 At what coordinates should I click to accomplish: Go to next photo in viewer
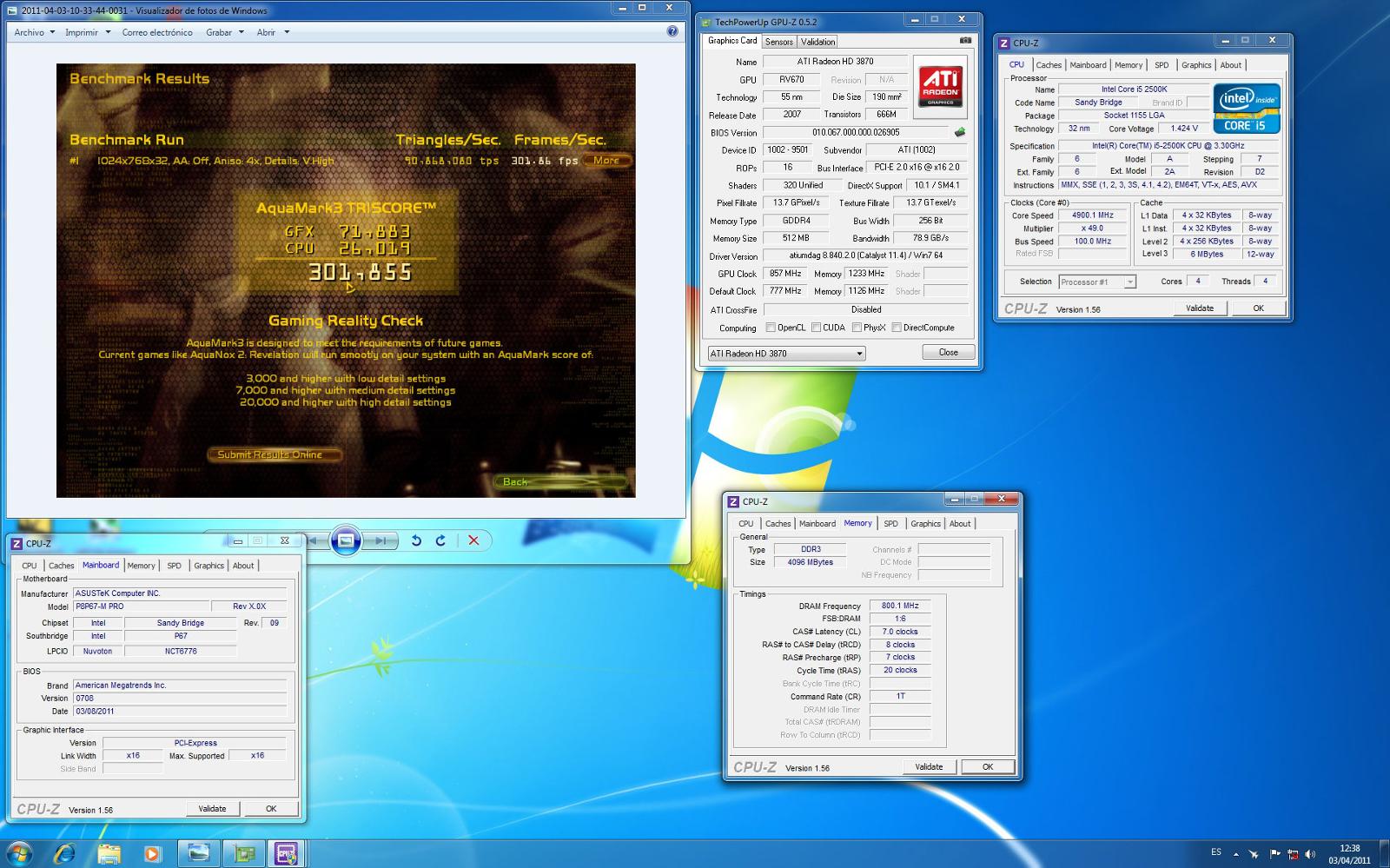pos(380,540)
